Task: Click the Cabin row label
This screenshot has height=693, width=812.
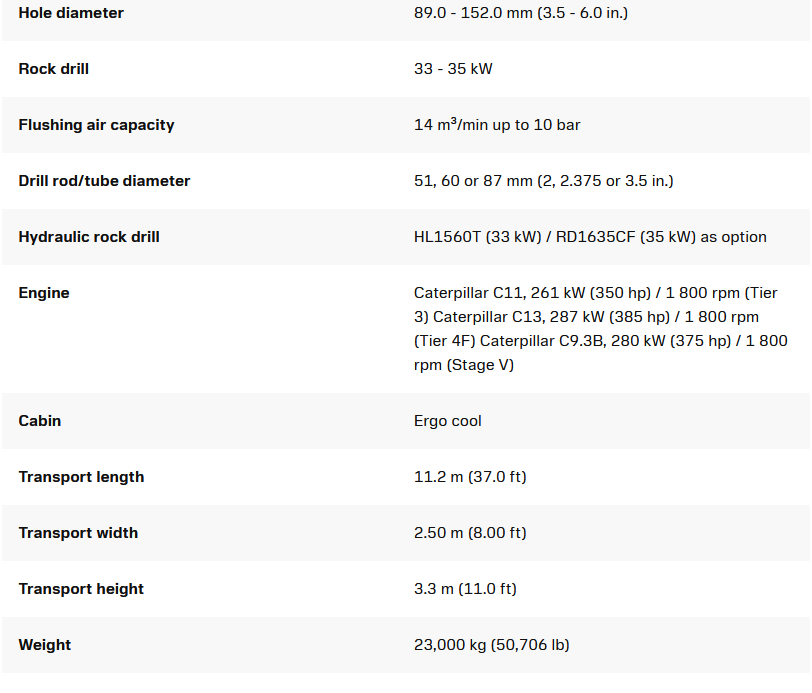Action: pos(40,421)
